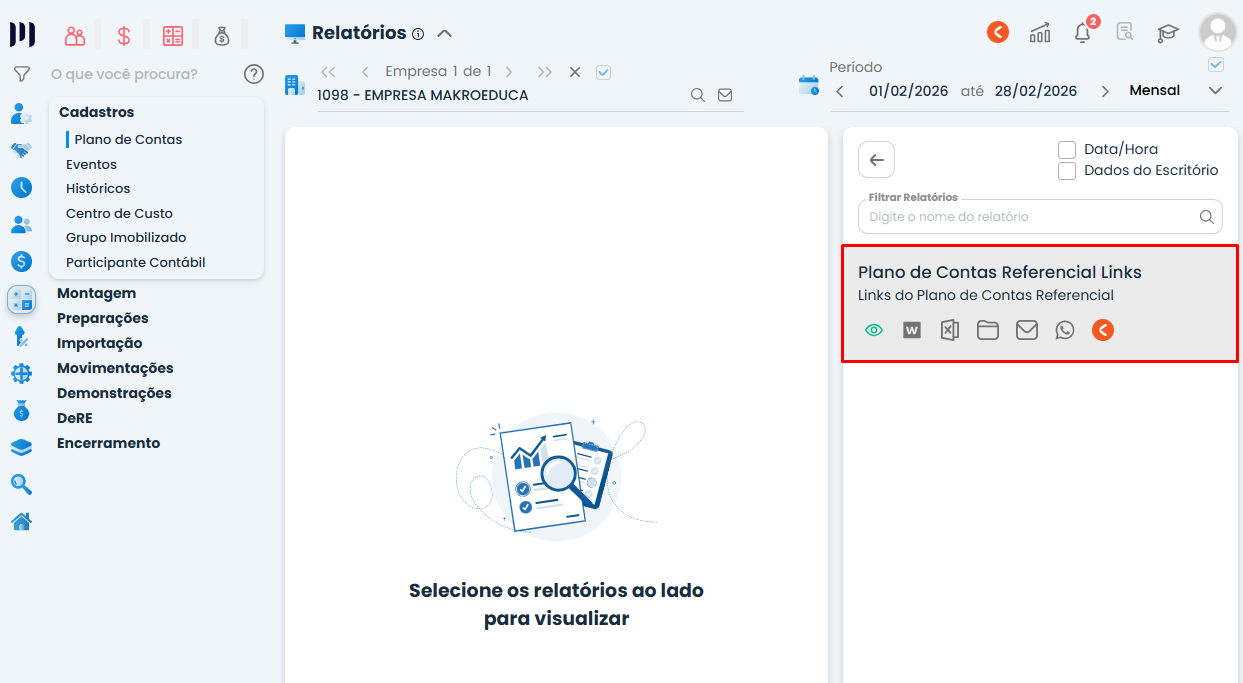Select Eventos menu item
Screen dimensions: 1243x683
pyautogui.click(x=91, y=164)
